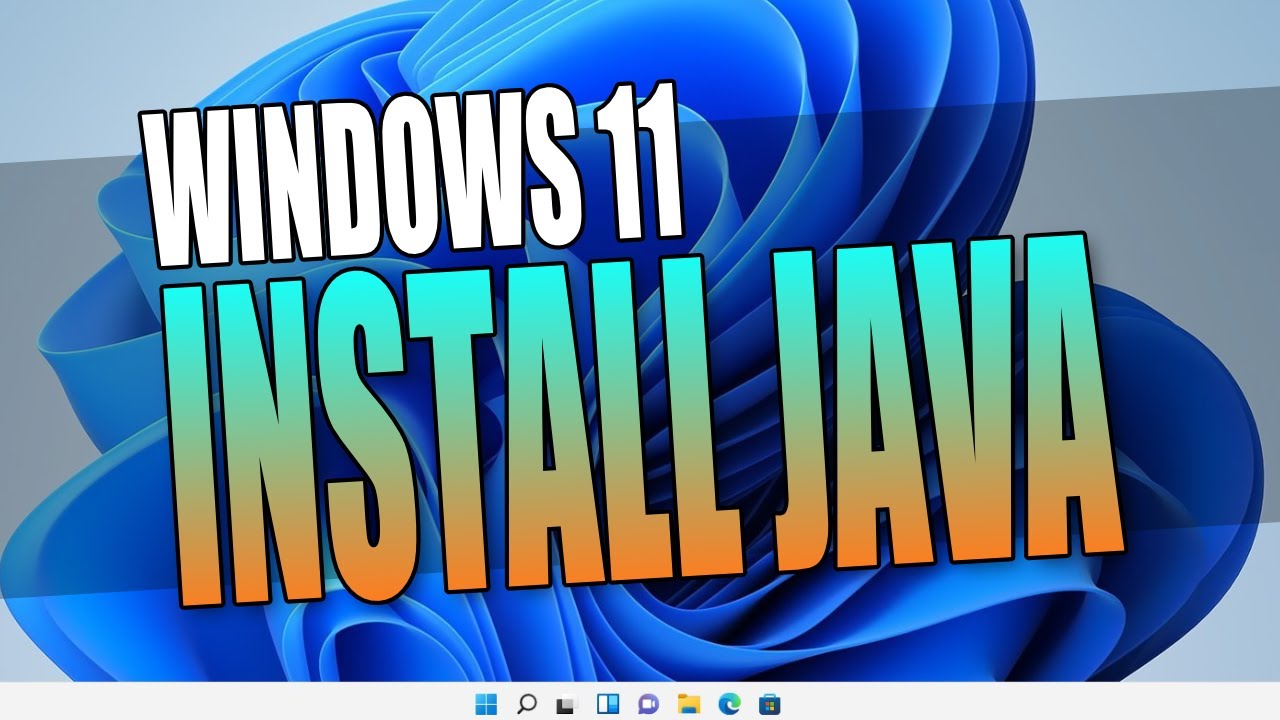Open Microsoft Store from taskbar
1280x720 pixels.
[x=769, y=703]
